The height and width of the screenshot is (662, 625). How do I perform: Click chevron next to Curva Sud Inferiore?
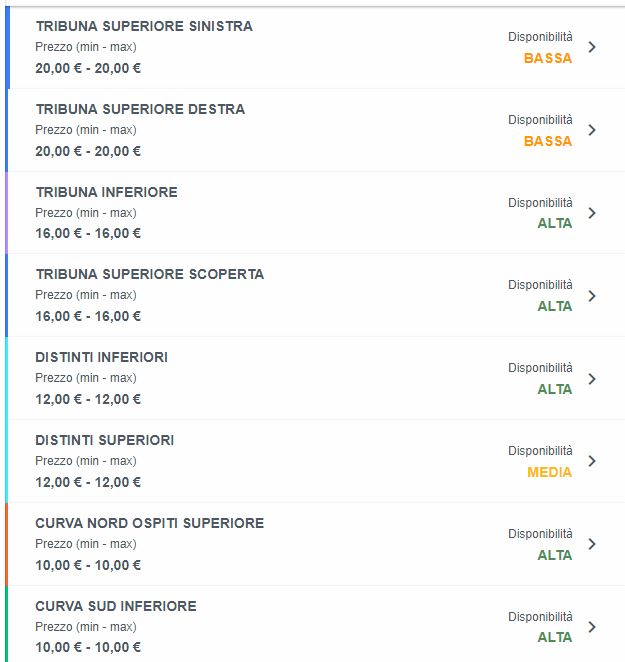(592, 627)
